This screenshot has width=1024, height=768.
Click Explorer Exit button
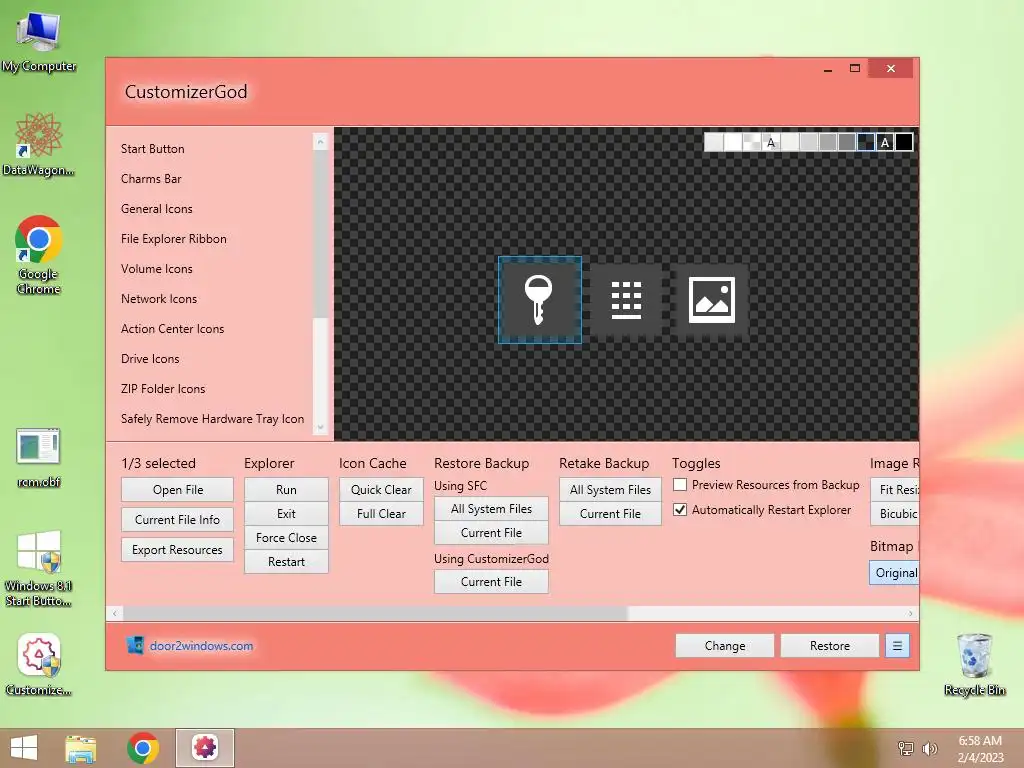[x=286, y=514]
